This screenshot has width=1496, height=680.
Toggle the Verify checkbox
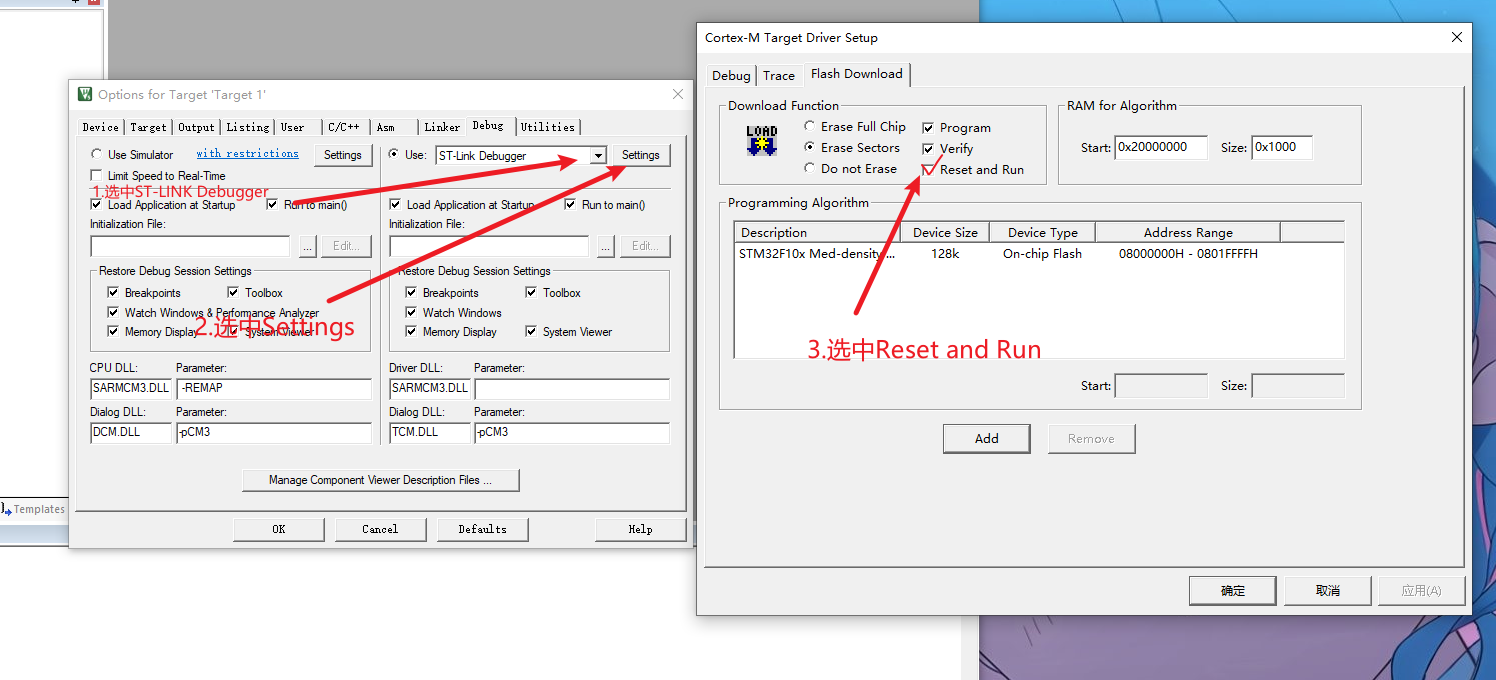[x=928, y=149]
